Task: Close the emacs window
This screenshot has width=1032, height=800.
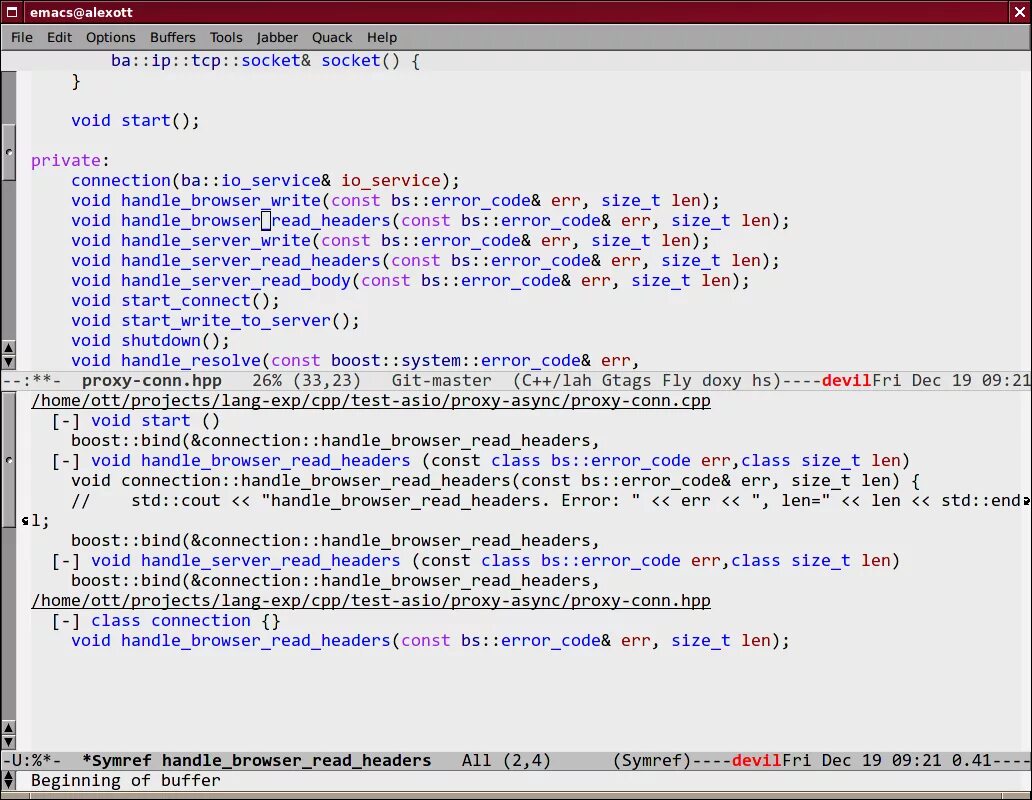Action: (1019, 12)
